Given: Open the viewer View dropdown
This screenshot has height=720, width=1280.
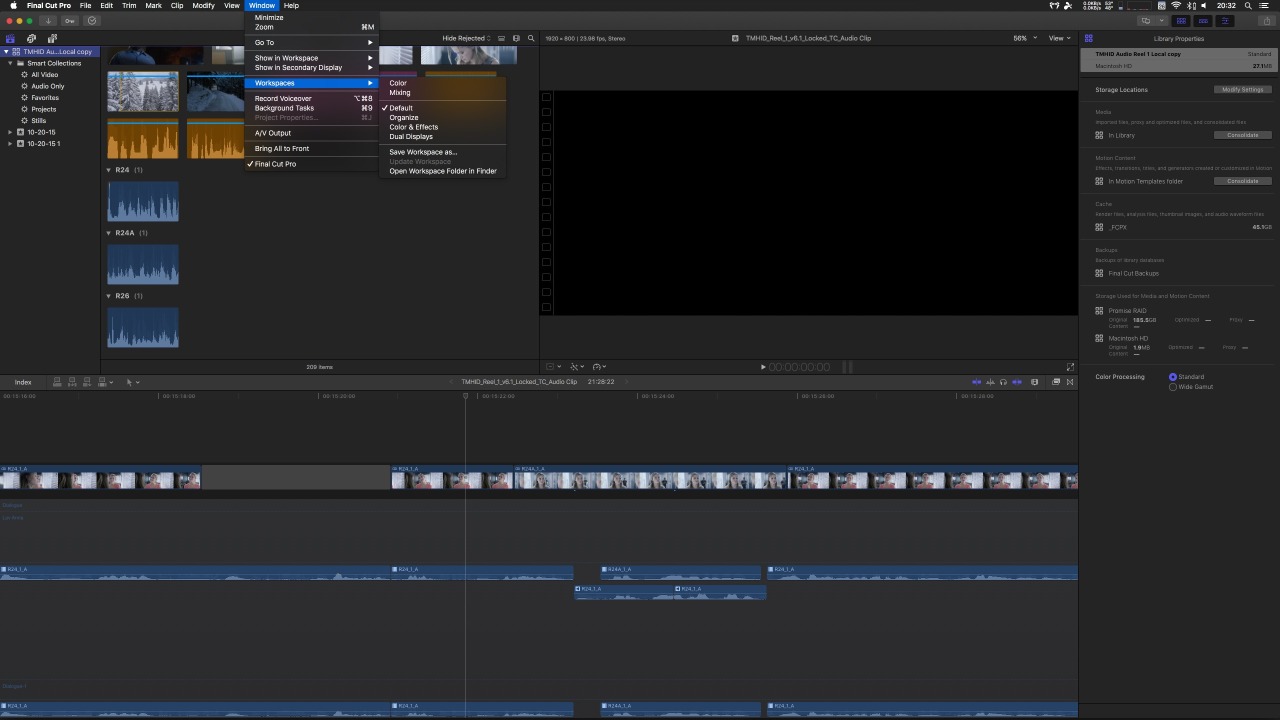Looking at the screenshot, I should pos(1058,38).
